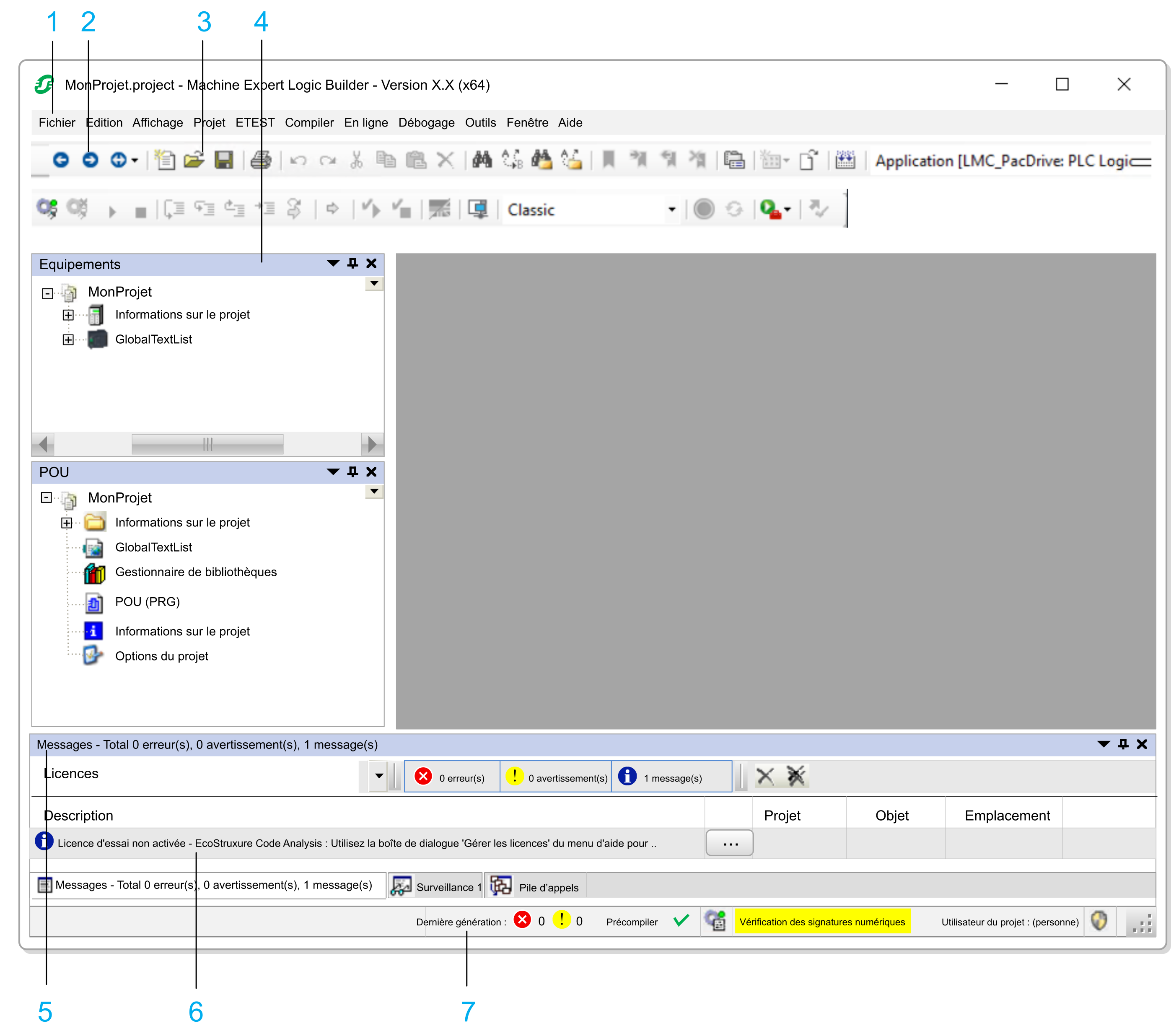Image resolution: width=1171 pixels, height=1036 pixels.
Task: Click the Replace toolbar icon
Action: click(512, 160)
